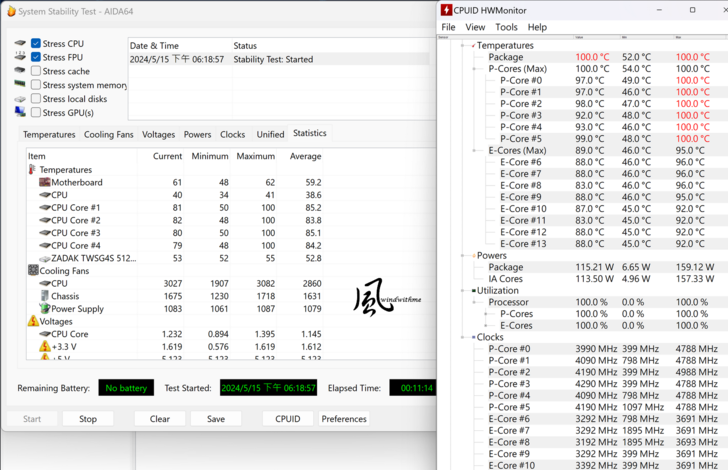Click the AIDA64 flame icon in title bar
The image size is (728, 470).
coord(12,10)
